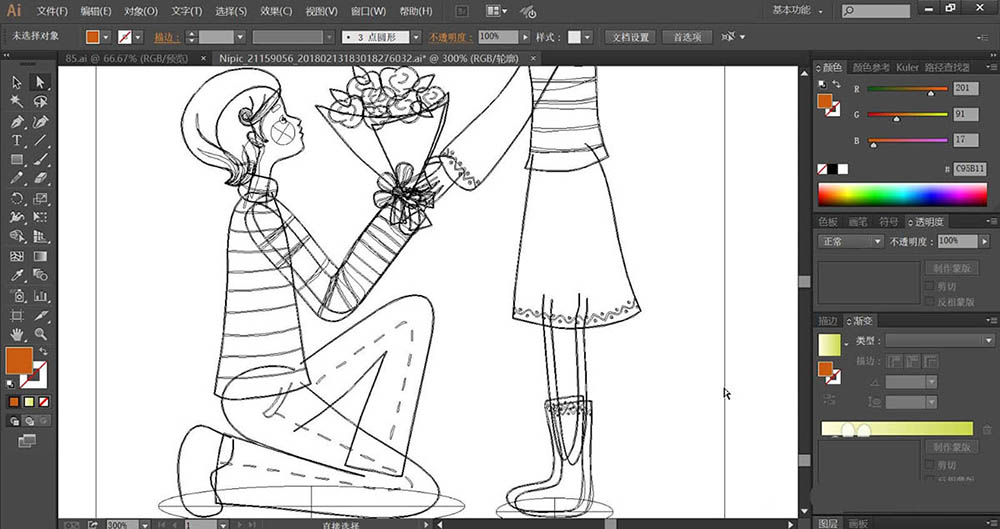This screenshot has width=1000, height=529.
Task: Click the 制作蒙版 button in transparency panel
Action: click(952, 268)
